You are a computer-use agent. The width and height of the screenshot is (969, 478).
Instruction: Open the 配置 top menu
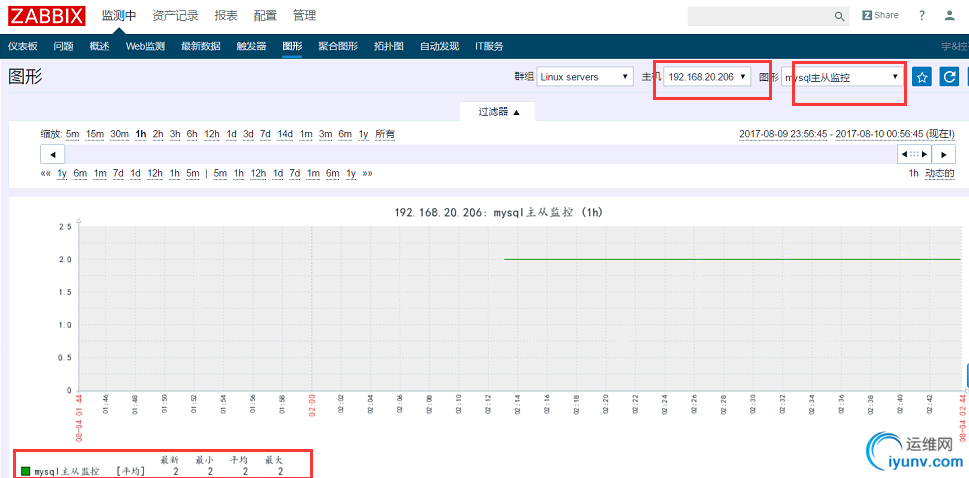click(x=265, y=16)
